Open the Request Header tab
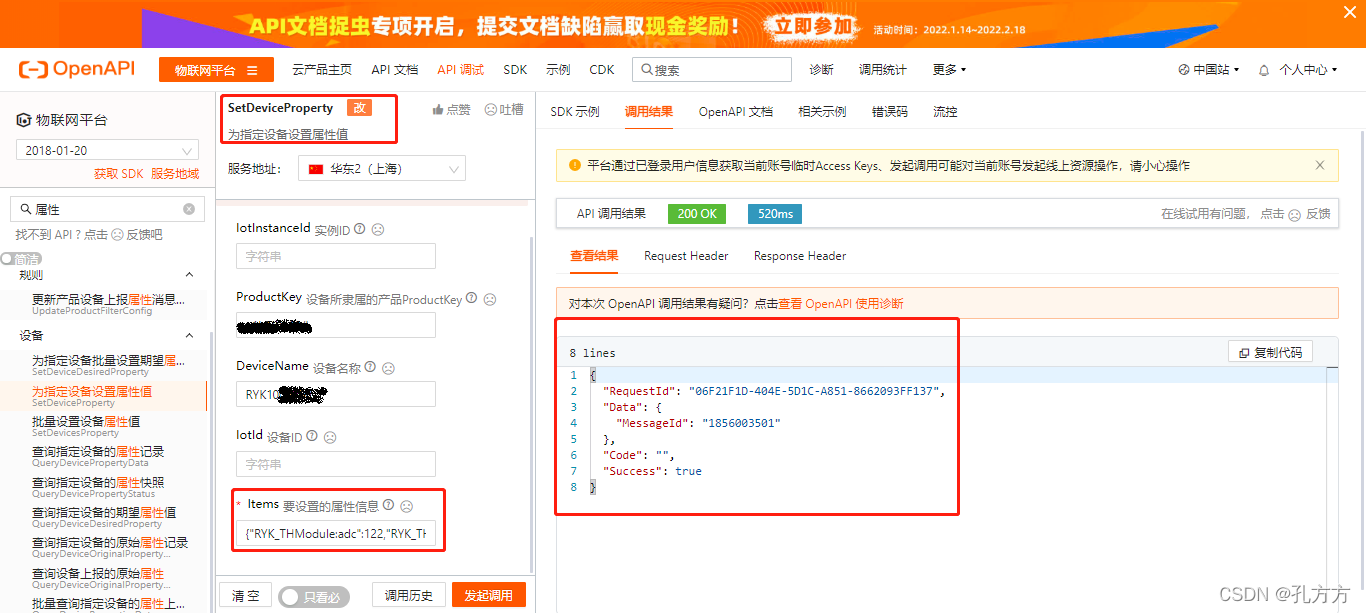The height and width of the screenshot is (613, 1366). coord(686,256)
